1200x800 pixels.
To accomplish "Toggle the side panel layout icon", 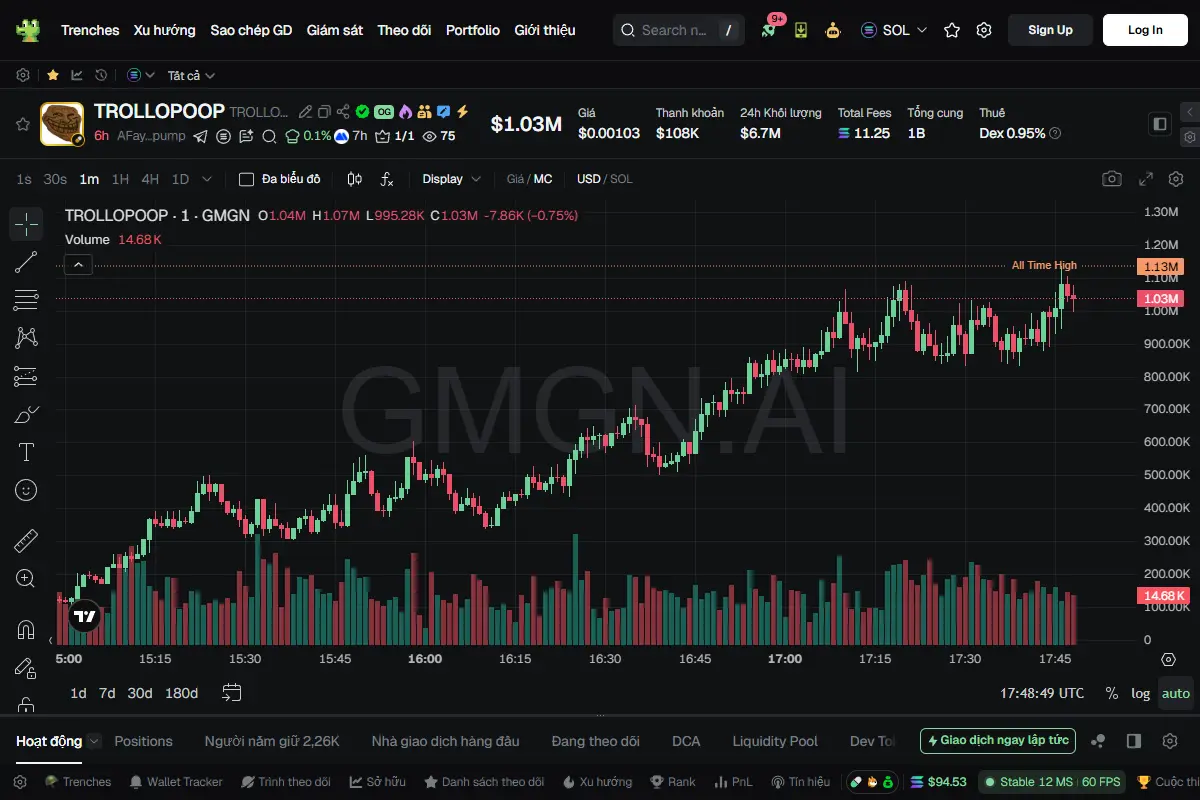I will [x=1160, y=124].
